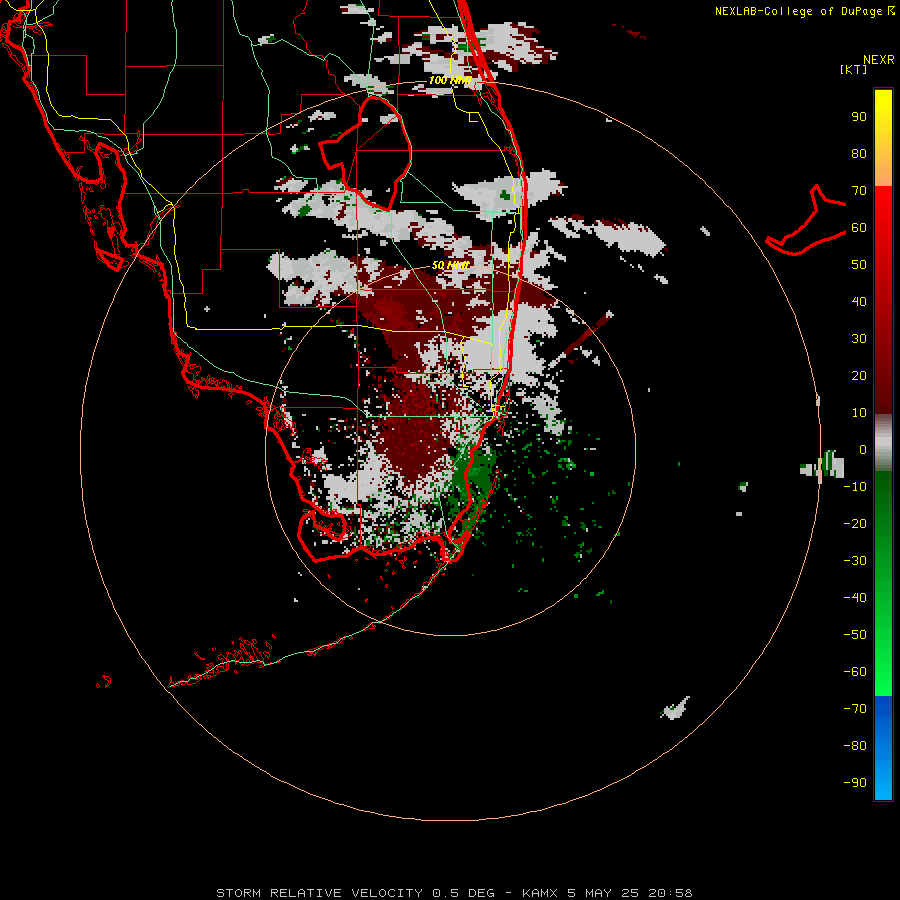
Task: Click the '-40' knot scale label
Action: [x=855, y=598]
